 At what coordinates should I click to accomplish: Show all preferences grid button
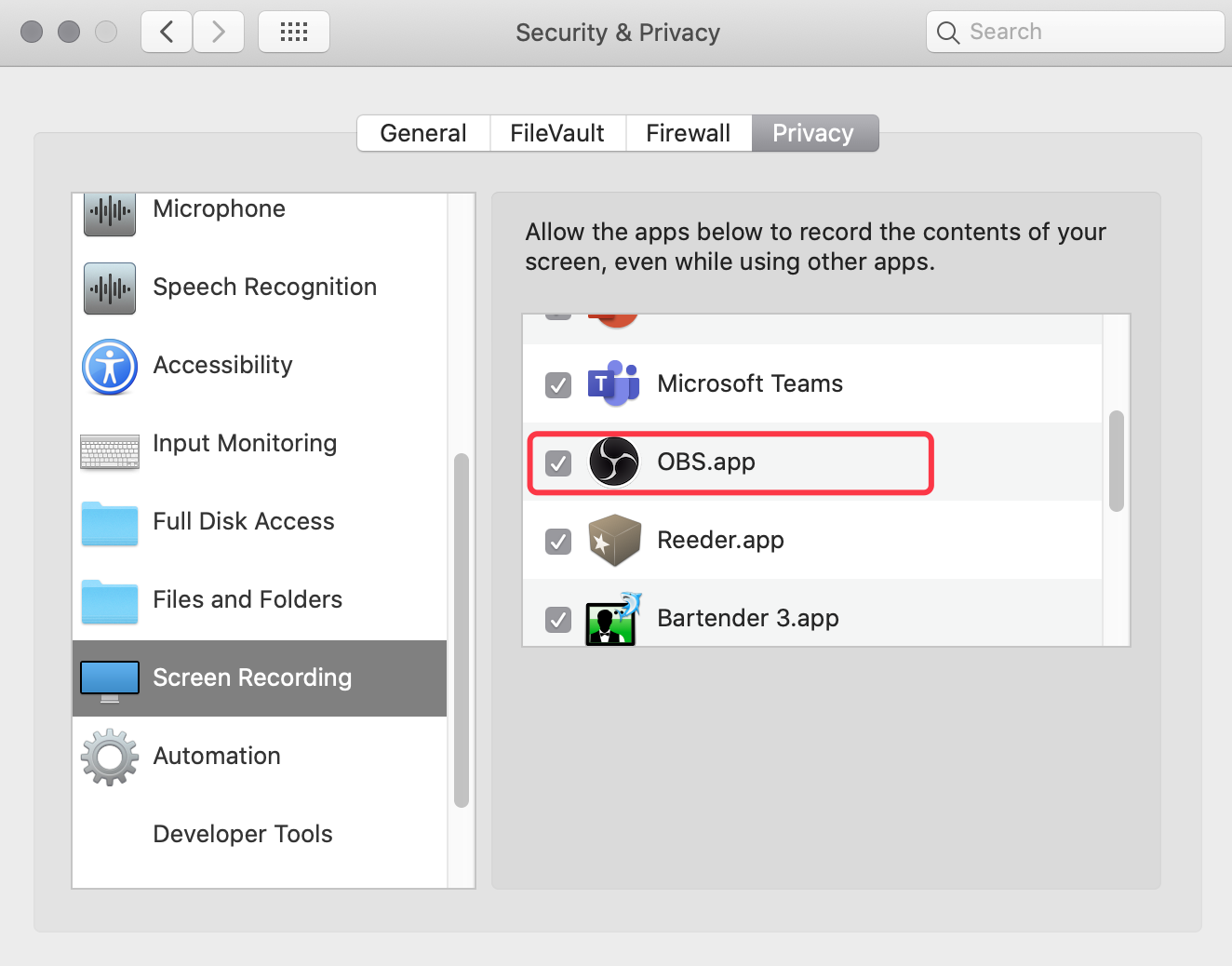[294, 33]
